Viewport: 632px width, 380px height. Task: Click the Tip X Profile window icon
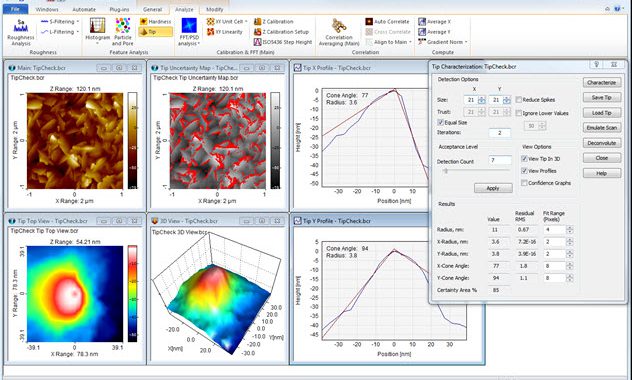pos(297,68)
